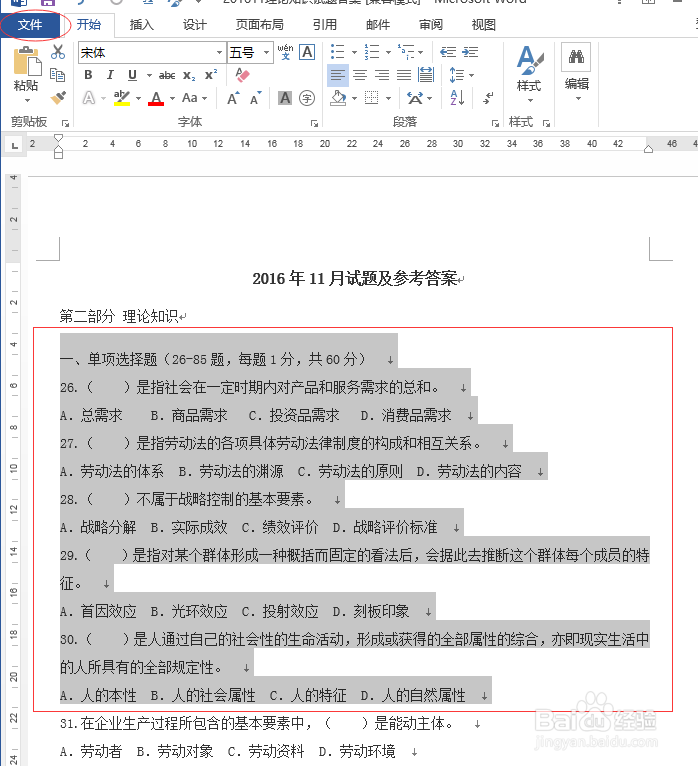Open the 文件 (File) tab
Screen dimensions: 698x766
coord(30,24)
